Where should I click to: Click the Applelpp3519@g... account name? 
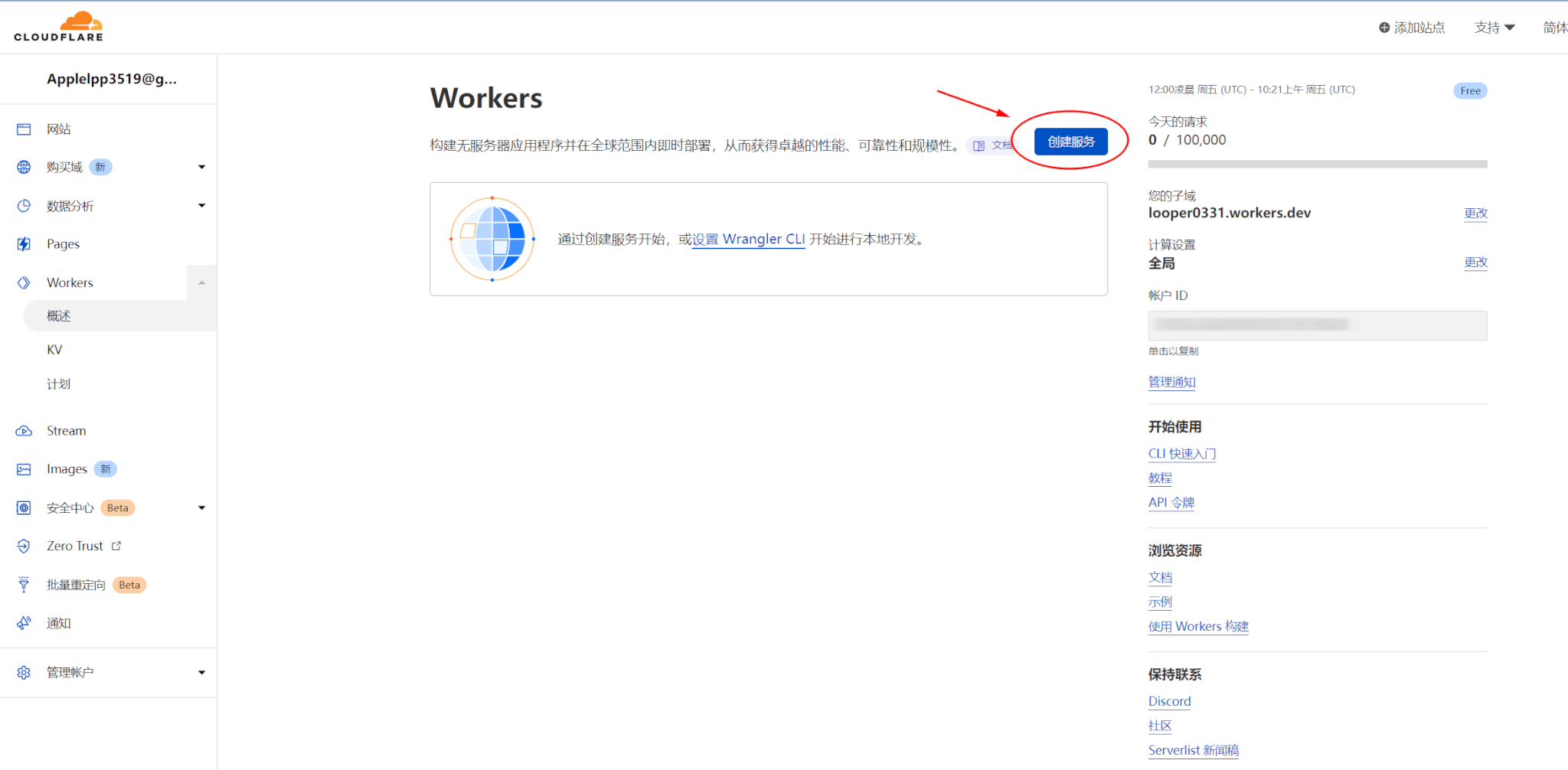[x=112, y=79]
